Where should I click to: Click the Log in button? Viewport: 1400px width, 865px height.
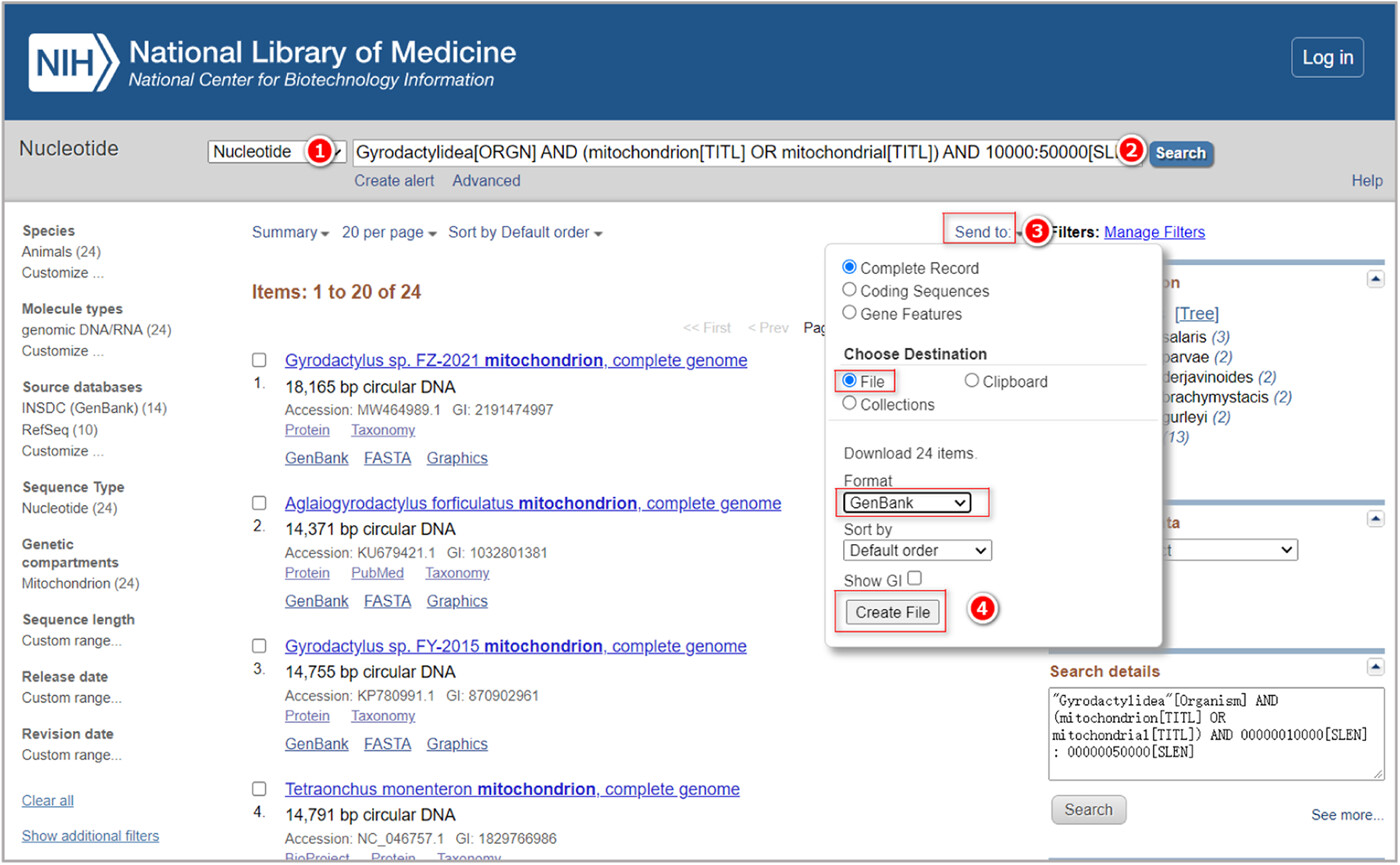click(x=1328, y=57)
